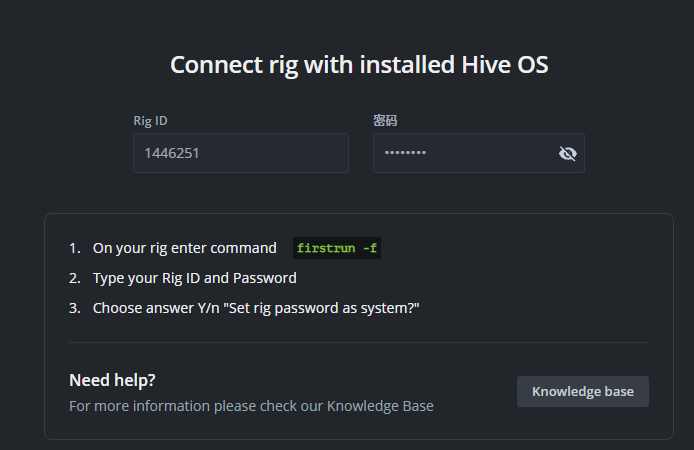
Task: Click the words "Knowledge Base" in help sentence
Action: [x=380, y=406]
